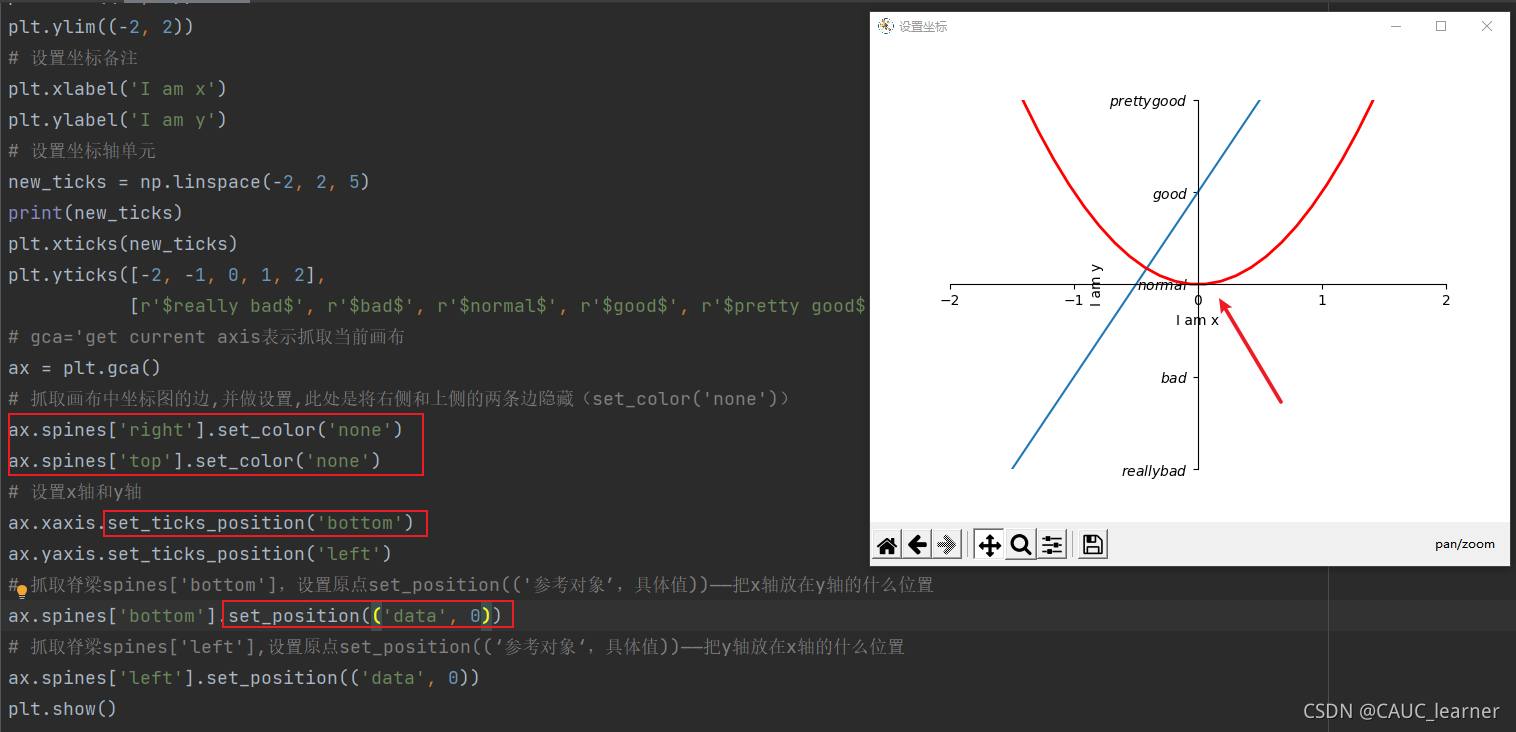Click the 'prettygood' y-axis tick label
Image resolution: width=1516 pixels, height=732 pixels.
click(x=1148, y=101)
